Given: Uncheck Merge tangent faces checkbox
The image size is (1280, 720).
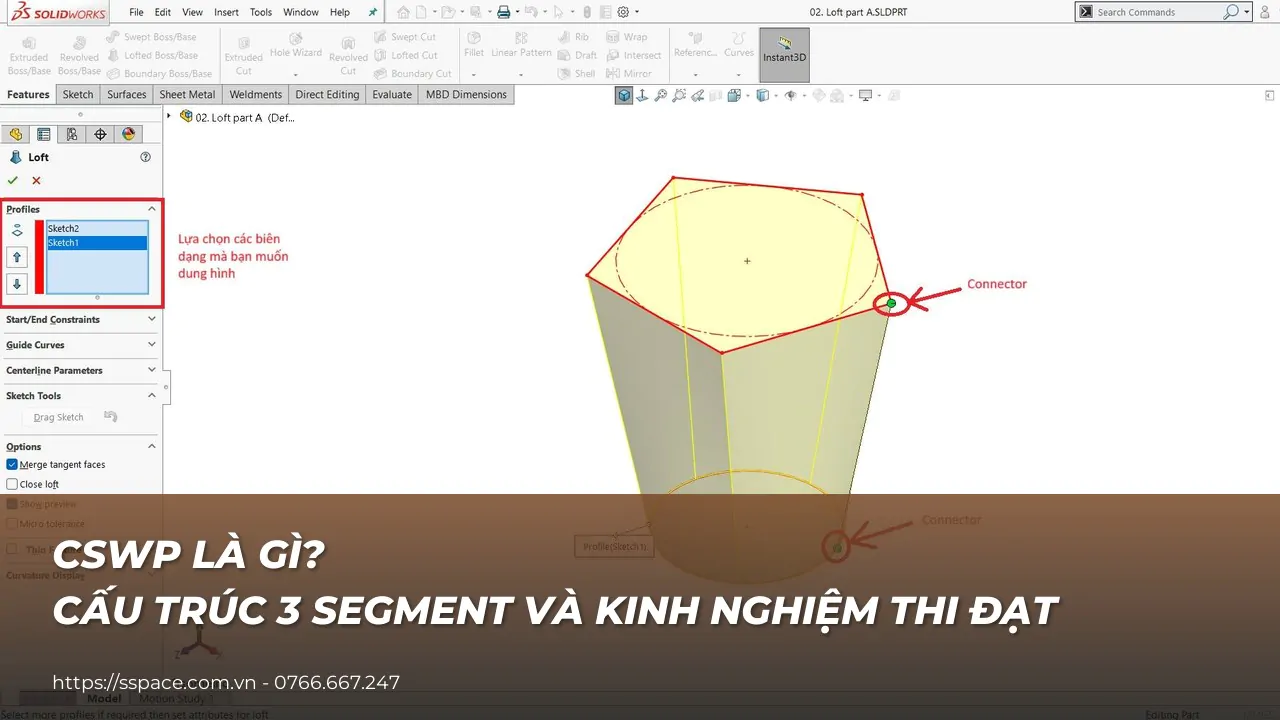Looking at the screenshot, I should coord(12,464).
